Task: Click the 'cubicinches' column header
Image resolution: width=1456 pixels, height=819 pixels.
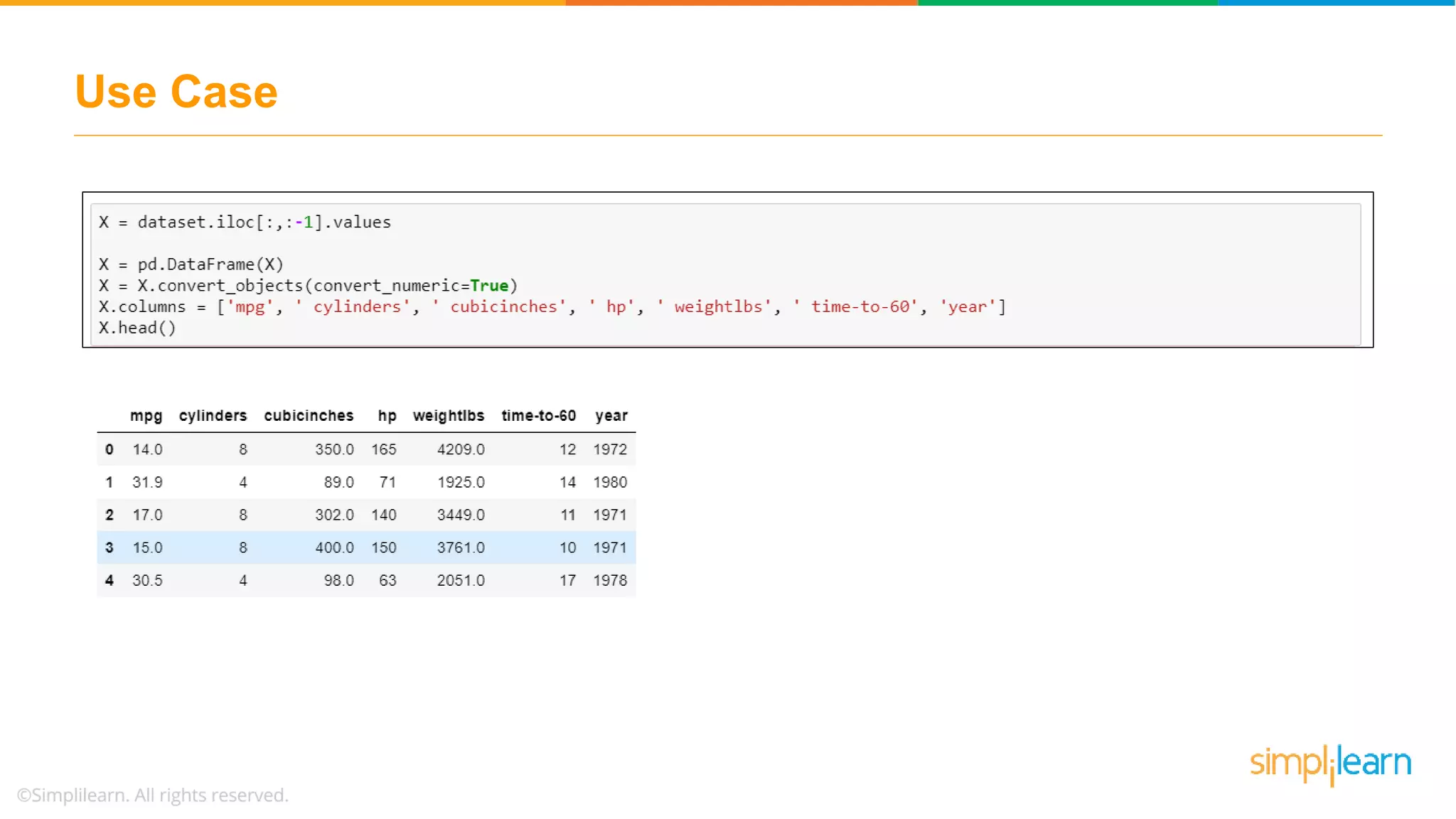Action: (309, 416)
